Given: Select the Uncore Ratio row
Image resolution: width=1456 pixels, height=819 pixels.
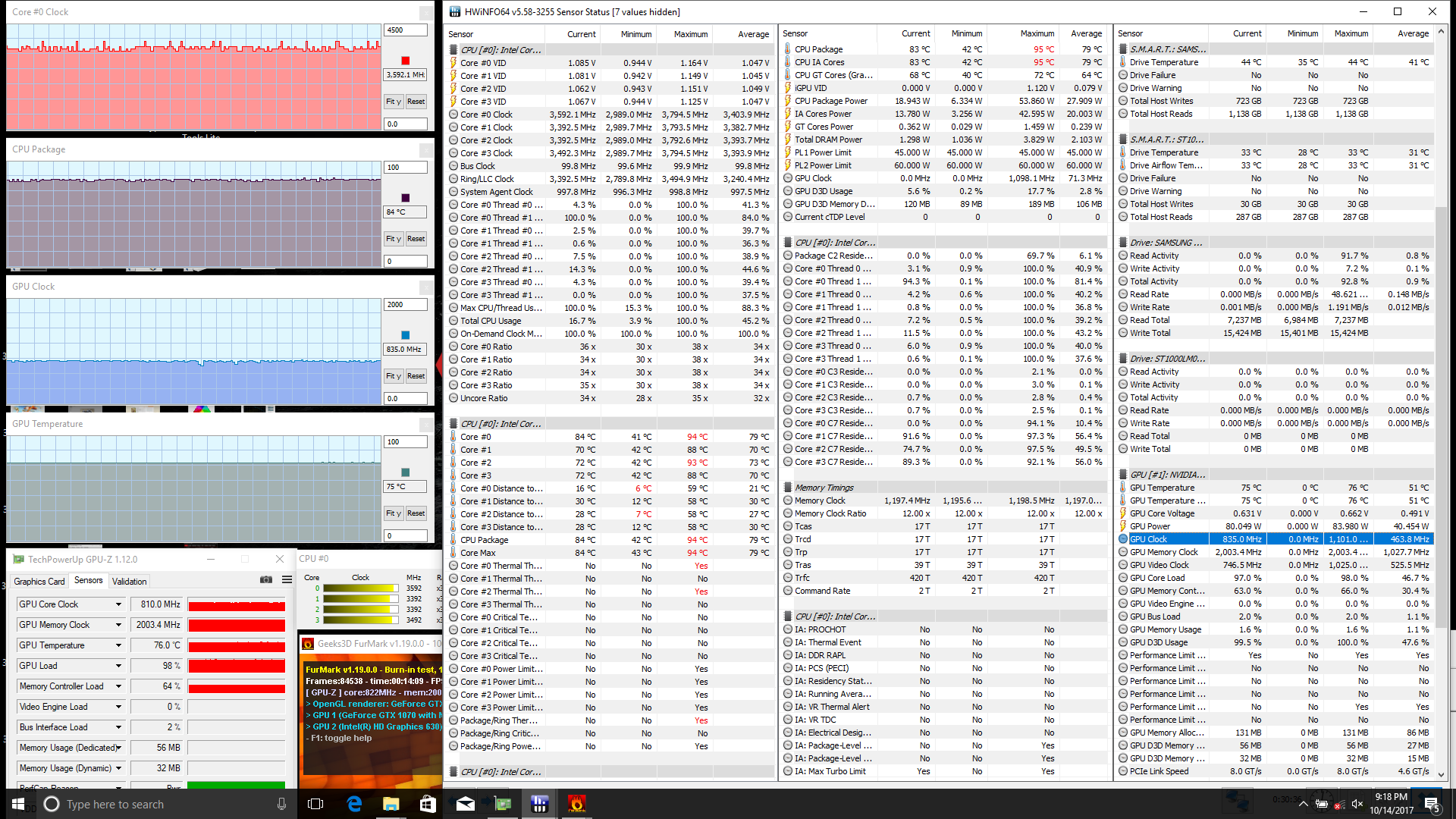Looking at the screenshot, I should pos(610,398).
